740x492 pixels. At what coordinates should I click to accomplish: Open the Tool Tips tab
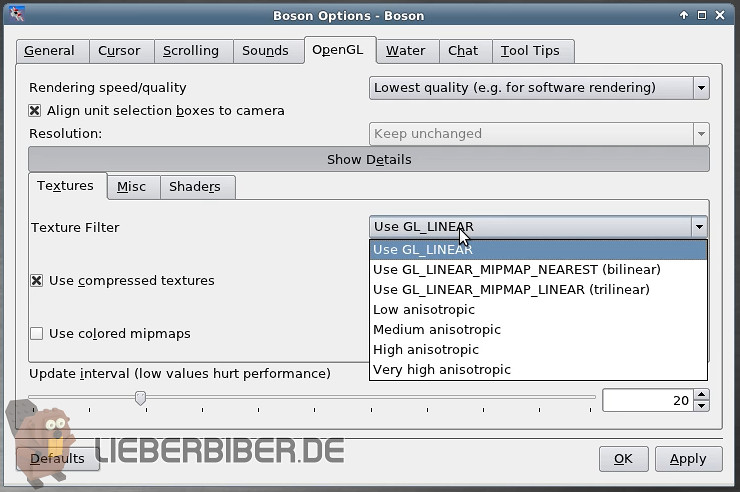click(x=533, y=51)
